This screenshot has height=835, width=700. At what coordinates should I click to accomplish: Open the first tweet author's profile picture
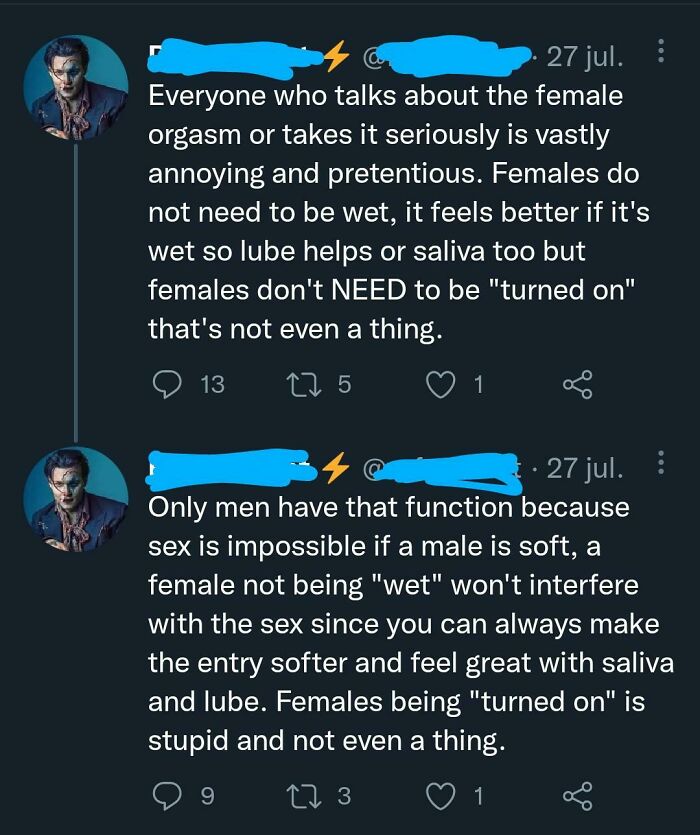(71, 85)
